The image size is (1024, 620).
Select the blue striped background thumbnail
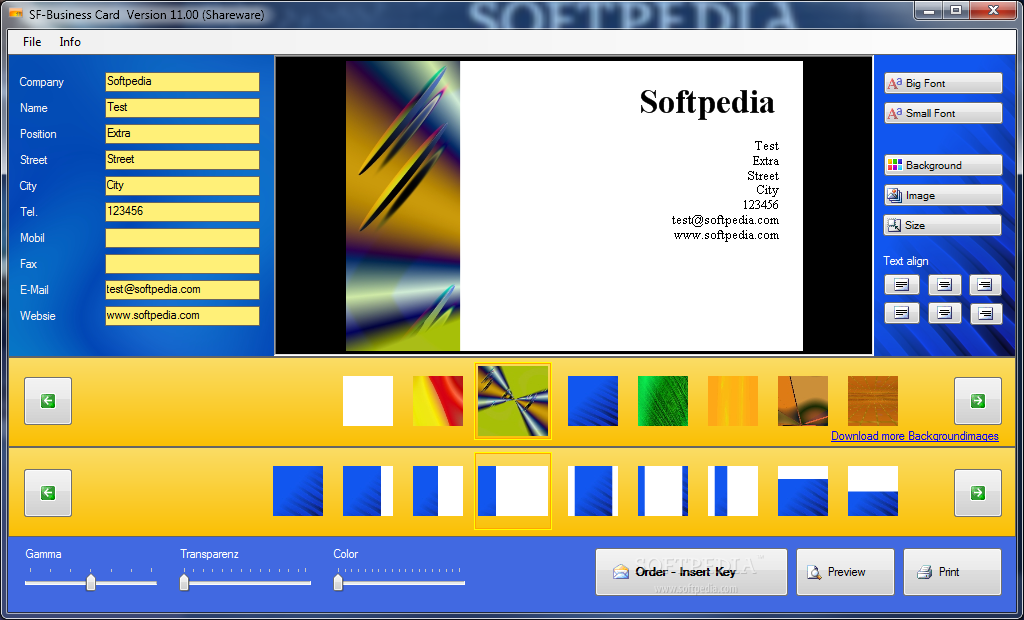(593, 400)
